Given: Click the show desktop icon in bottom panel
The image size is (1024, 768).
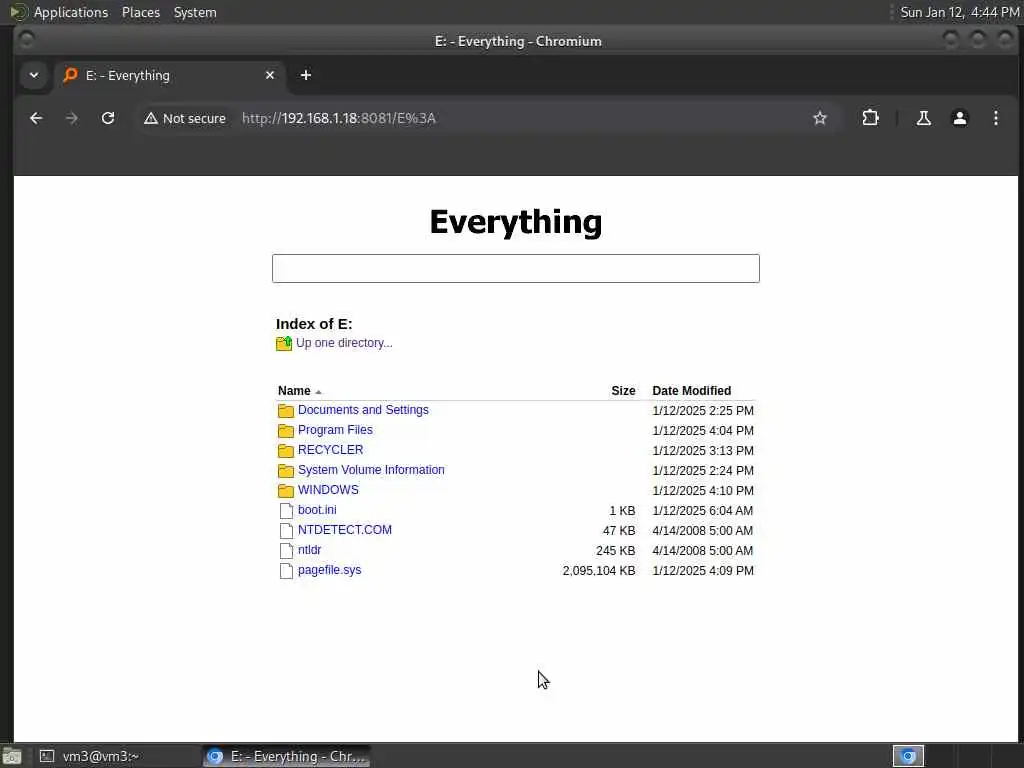Looking at the screenshot, I should click(x=12, y=757).
